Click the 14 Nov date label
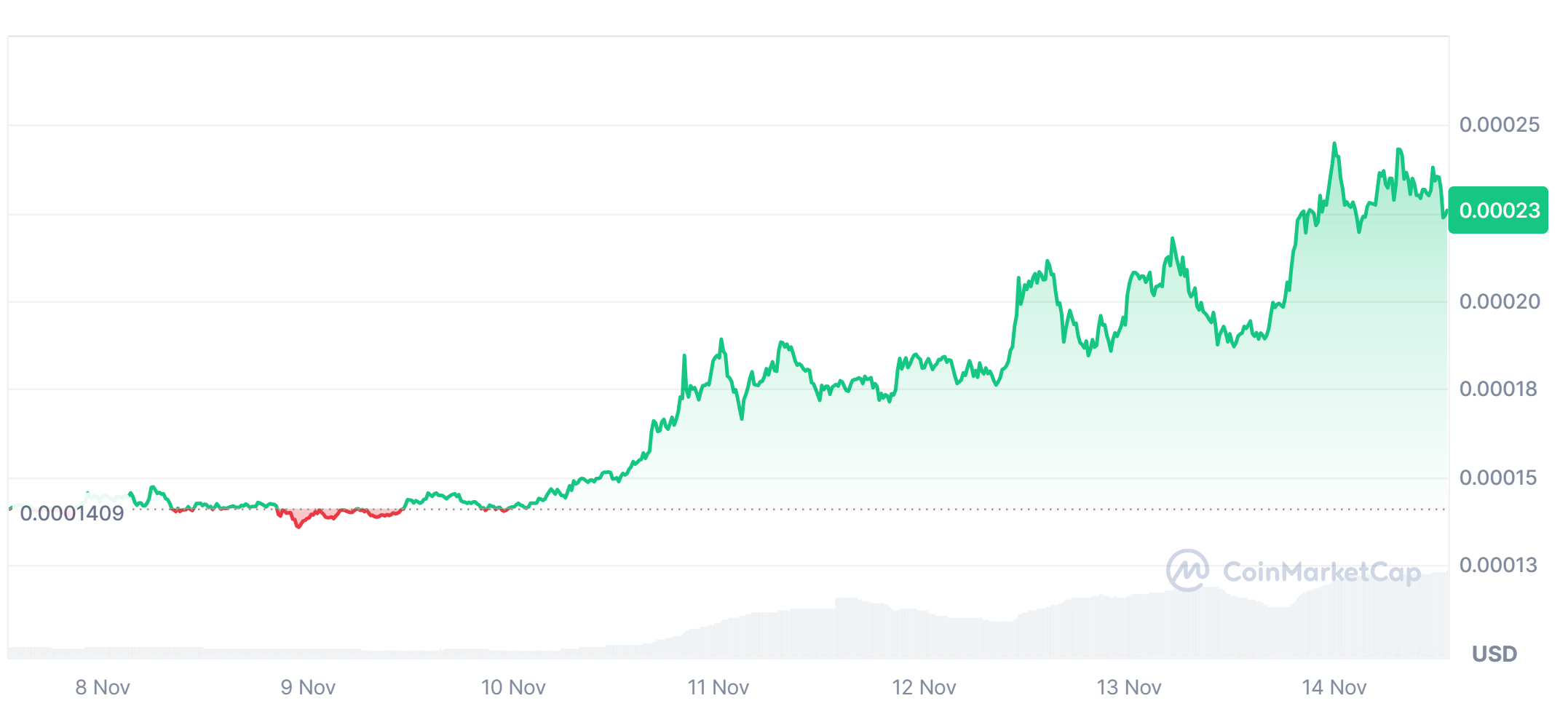 tap(1334, 687)
